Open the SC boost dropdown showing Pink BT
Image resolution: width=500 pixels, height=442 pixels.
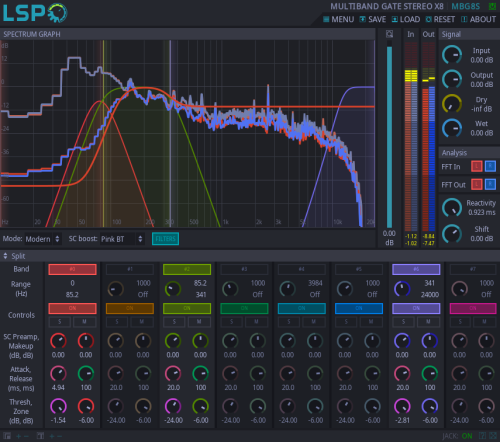pos(122,239)
